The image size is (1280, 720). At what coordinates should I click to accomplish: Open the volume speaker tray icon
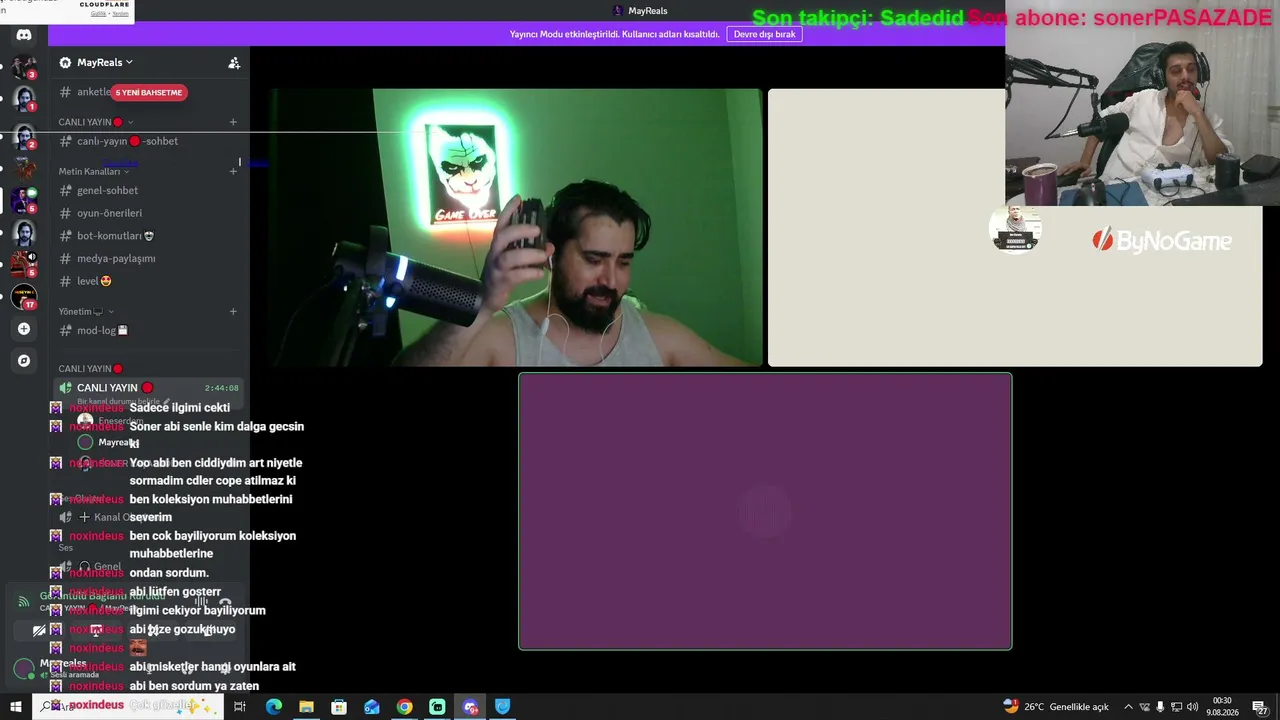(1192, 707)
